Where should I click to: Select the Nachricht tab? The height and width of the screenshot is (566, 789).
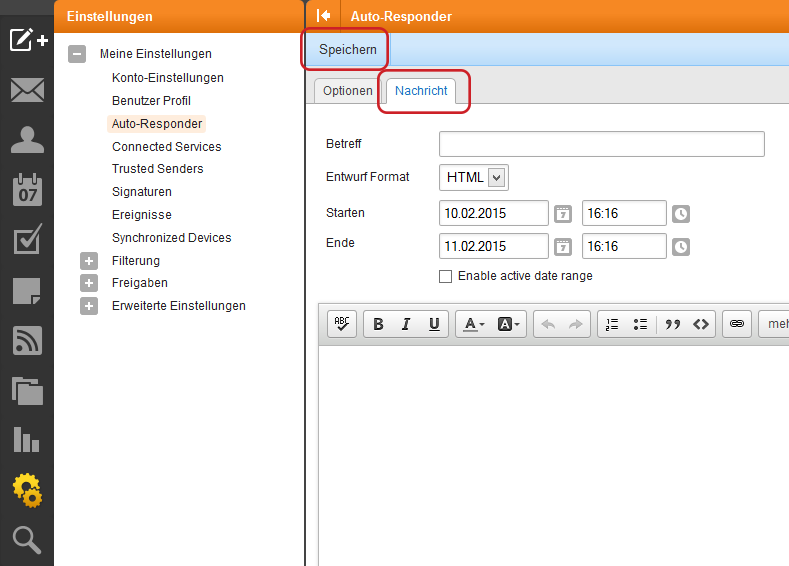421,91
